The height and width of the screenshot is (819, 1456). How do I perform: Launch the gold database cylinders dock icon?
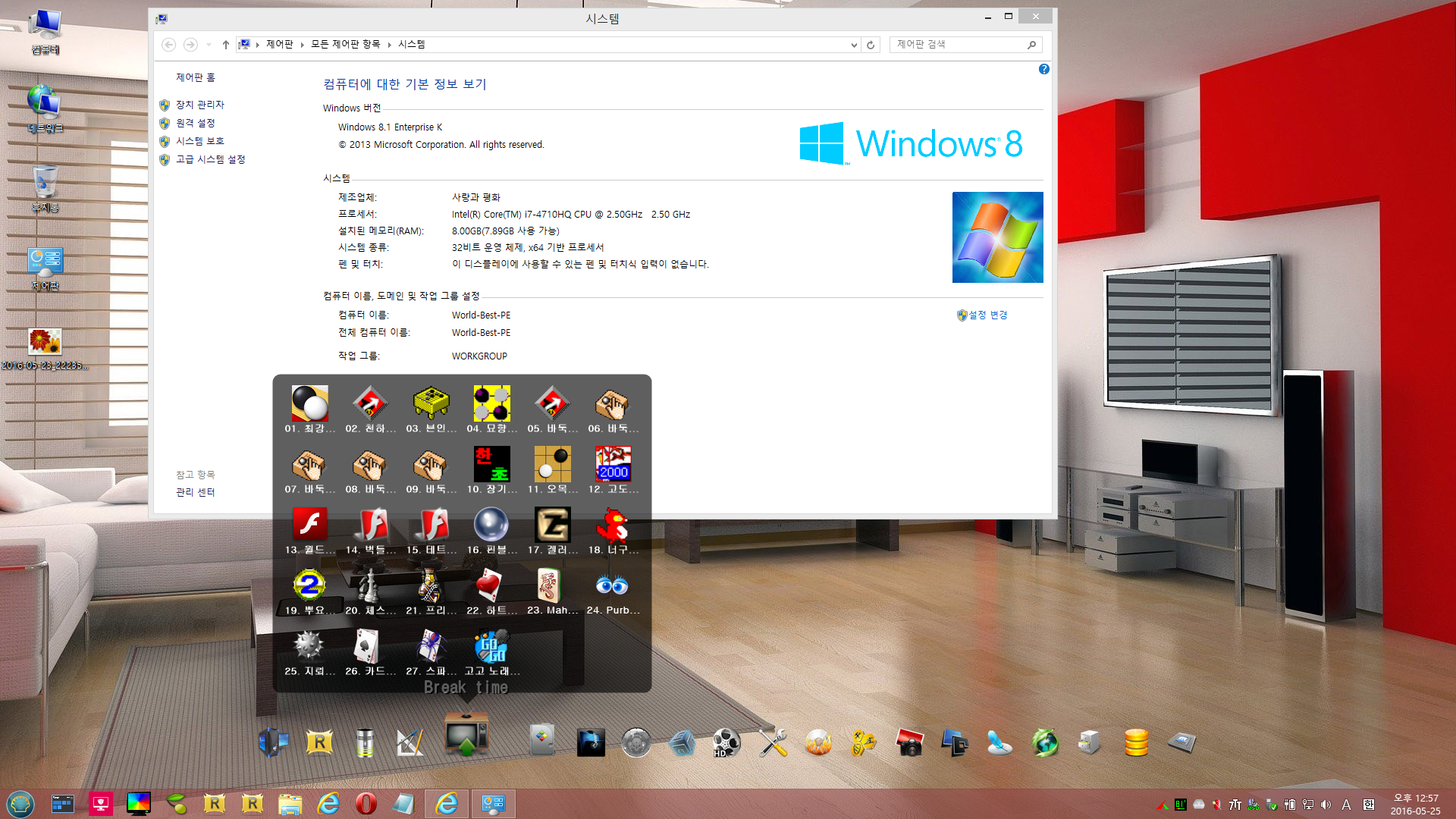pos(1136,742)
